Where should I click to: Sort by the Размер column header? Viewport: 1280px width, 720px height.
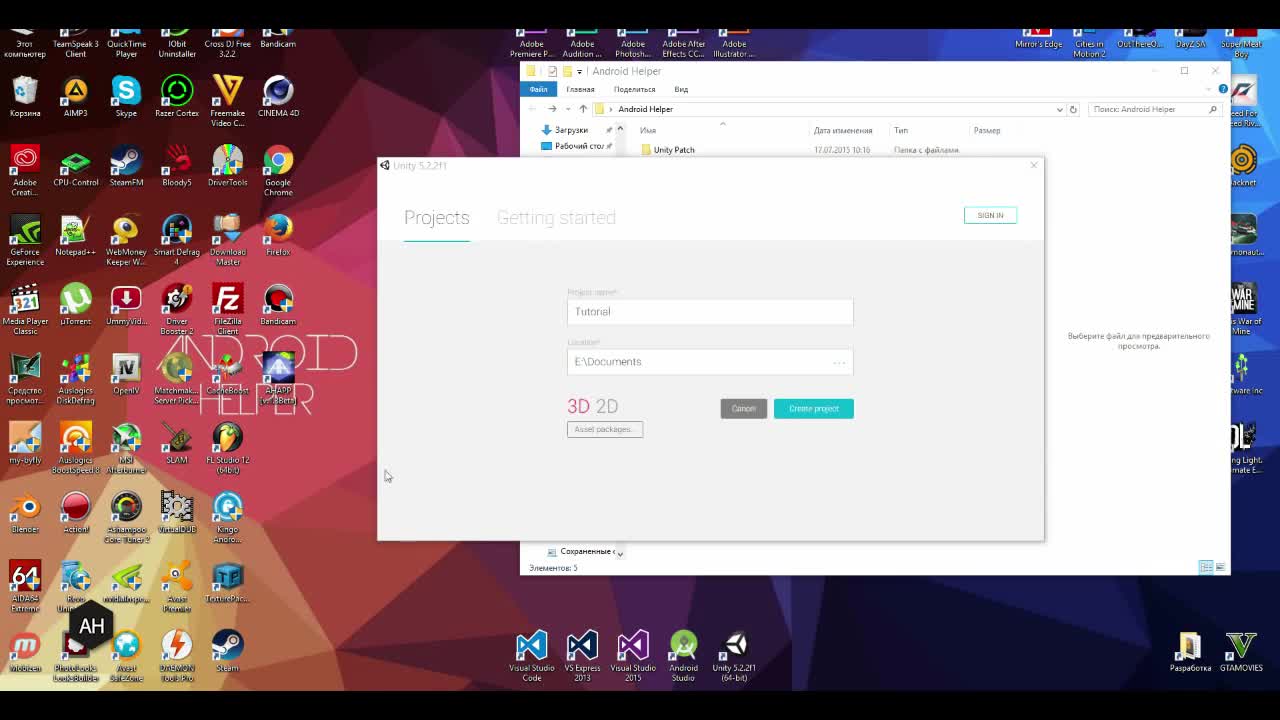pyautogui.click(x=987, y=130)
